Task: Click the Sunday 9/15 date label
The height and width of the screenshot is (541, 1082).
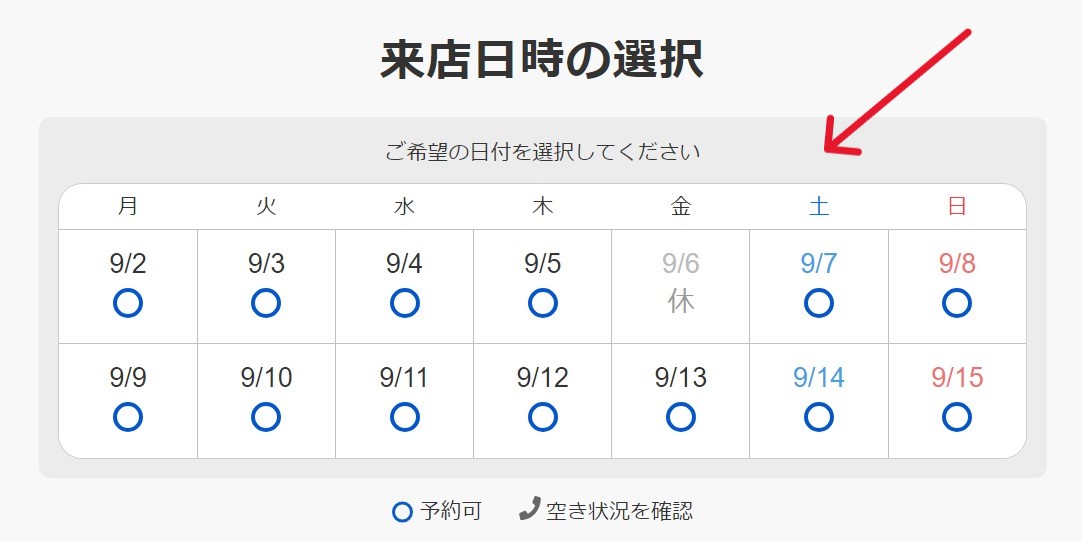Action: [x=957, y=378]
